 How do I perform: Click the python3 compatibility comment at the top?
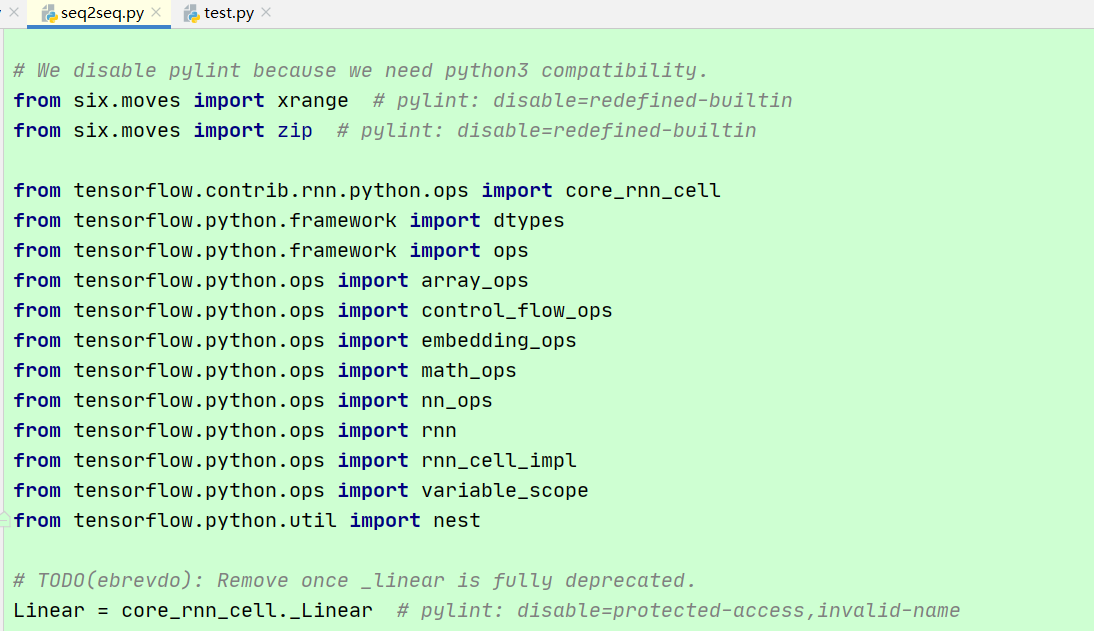pos(360,70)
